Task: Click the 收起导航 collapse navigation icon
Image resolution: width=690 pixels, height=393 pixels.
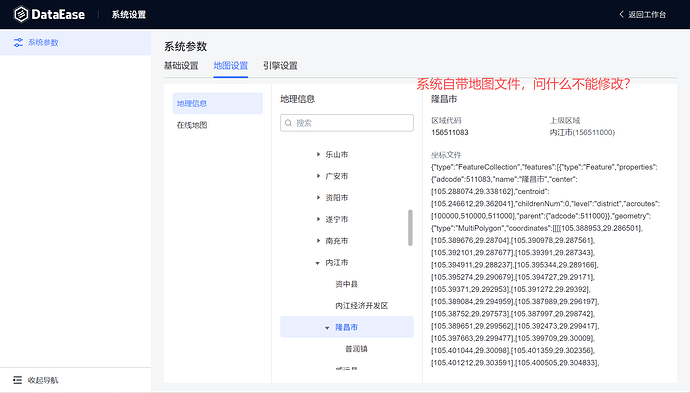Action: click(17, 380)
